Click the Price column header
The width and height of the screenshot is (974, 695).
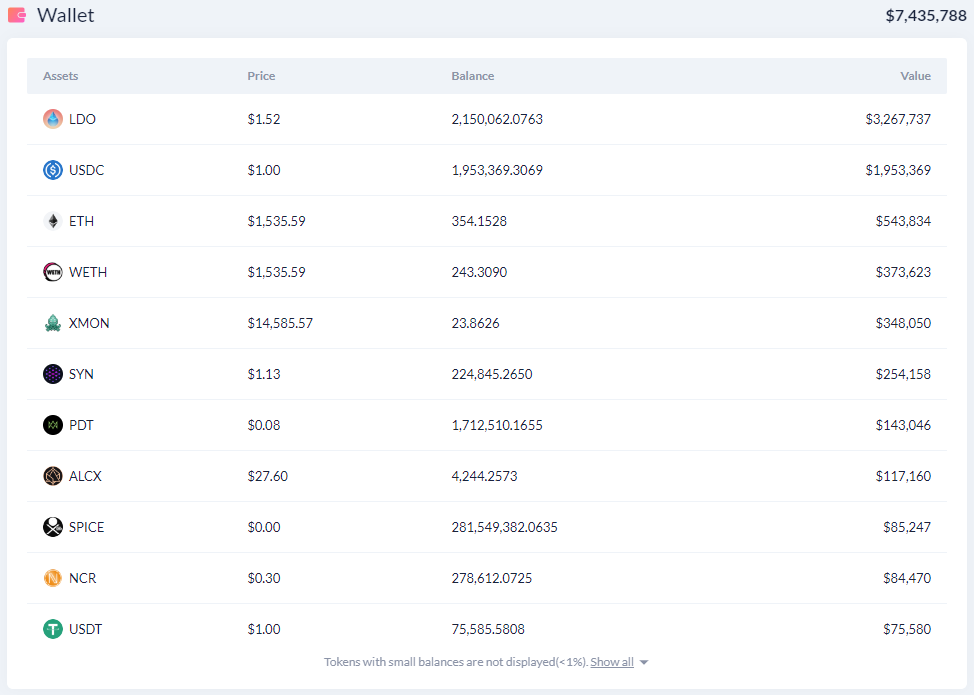click(x=261, y=76)
